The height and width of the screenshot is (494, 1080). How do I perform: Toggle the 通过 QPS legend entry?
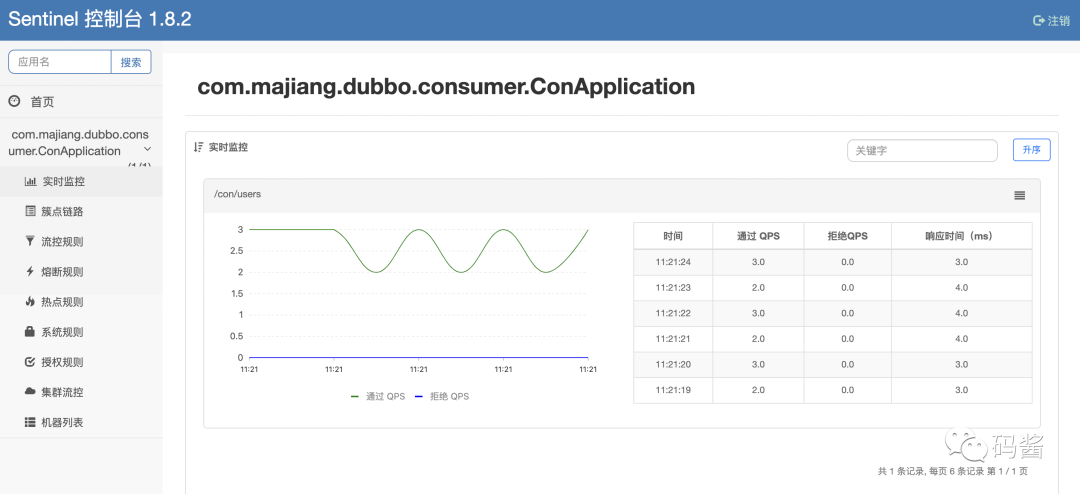coord(378,396)
